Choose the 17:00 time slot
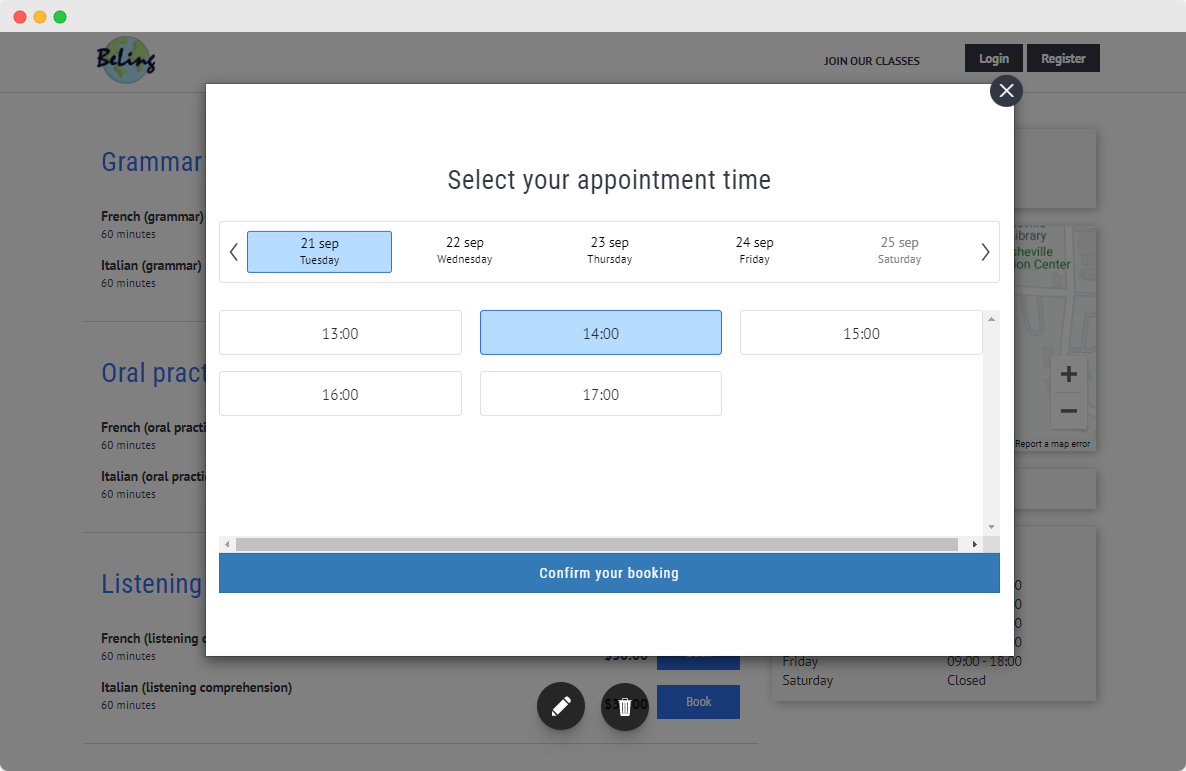The width and height of the screenshot is (1186, 771). (x=601, y=393)
